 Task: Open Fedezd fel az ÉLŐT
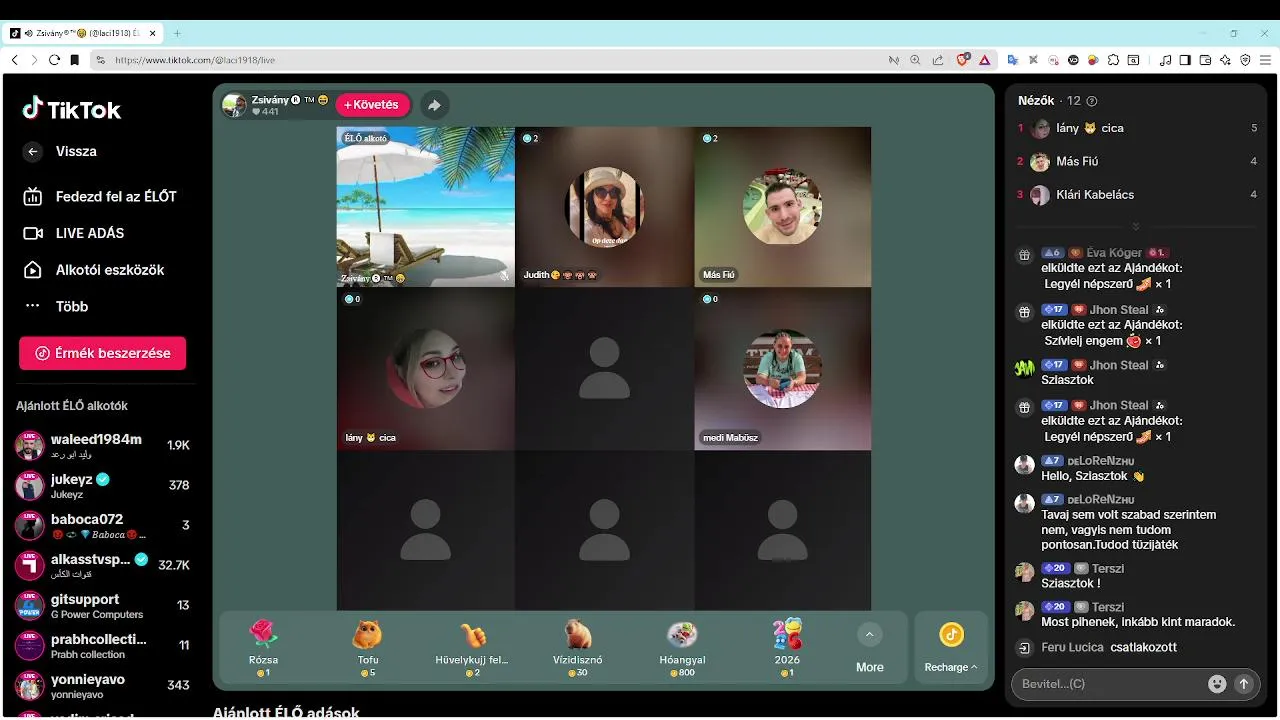[100, 196]
